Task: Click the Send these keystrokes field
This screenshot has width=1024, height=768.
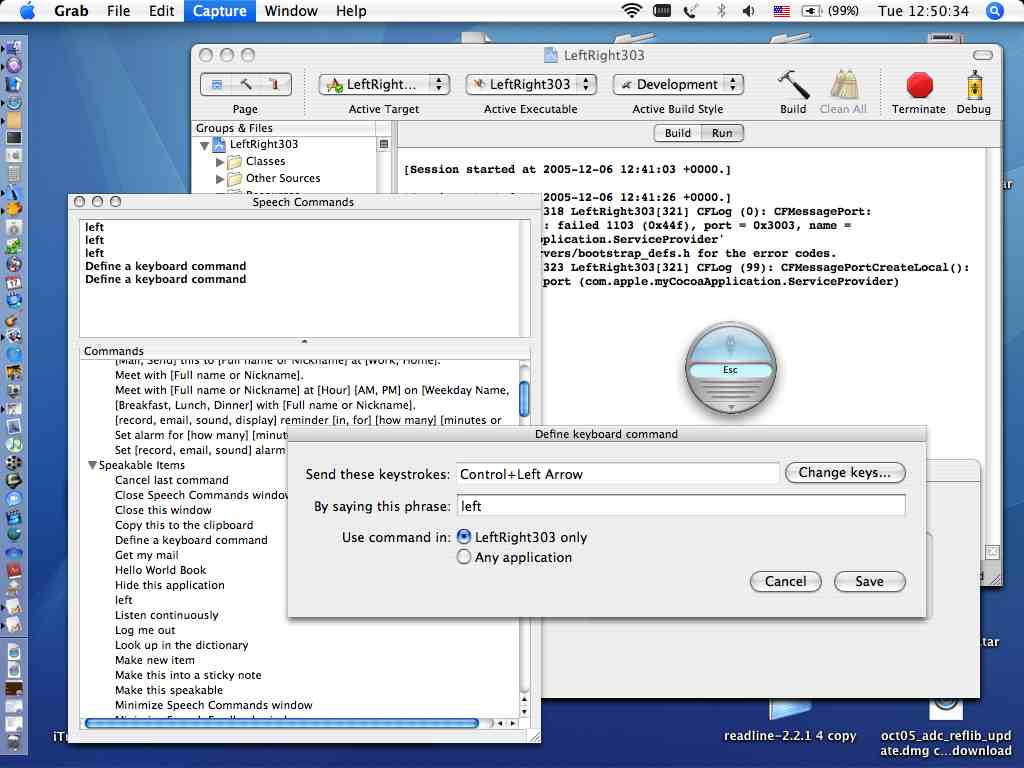Action: pos(618,474)
